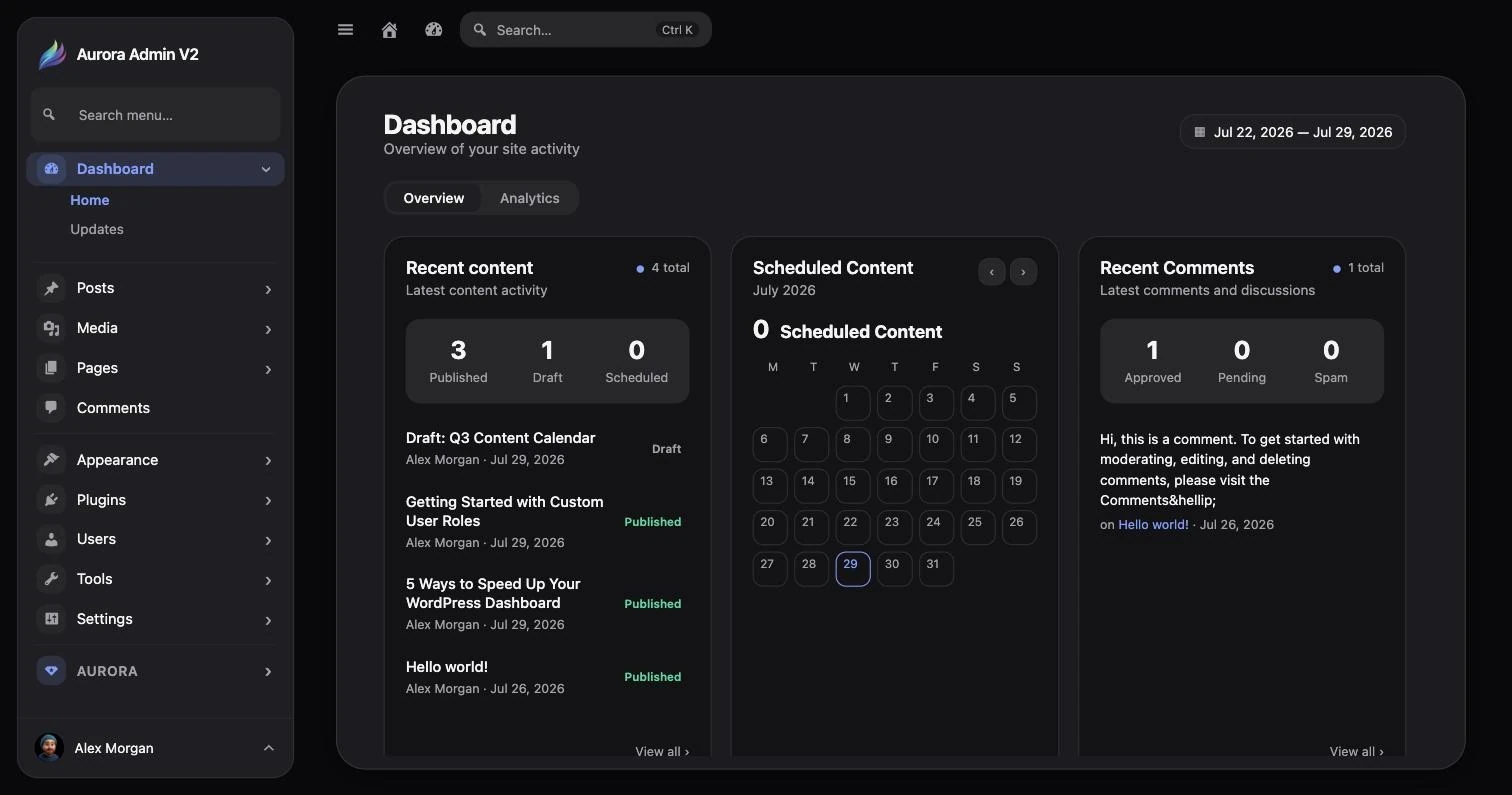Click the Appearance brush icon
The width and height of the screenshot is (1512, 795).
pyautogui.click(x=51, y=460)
